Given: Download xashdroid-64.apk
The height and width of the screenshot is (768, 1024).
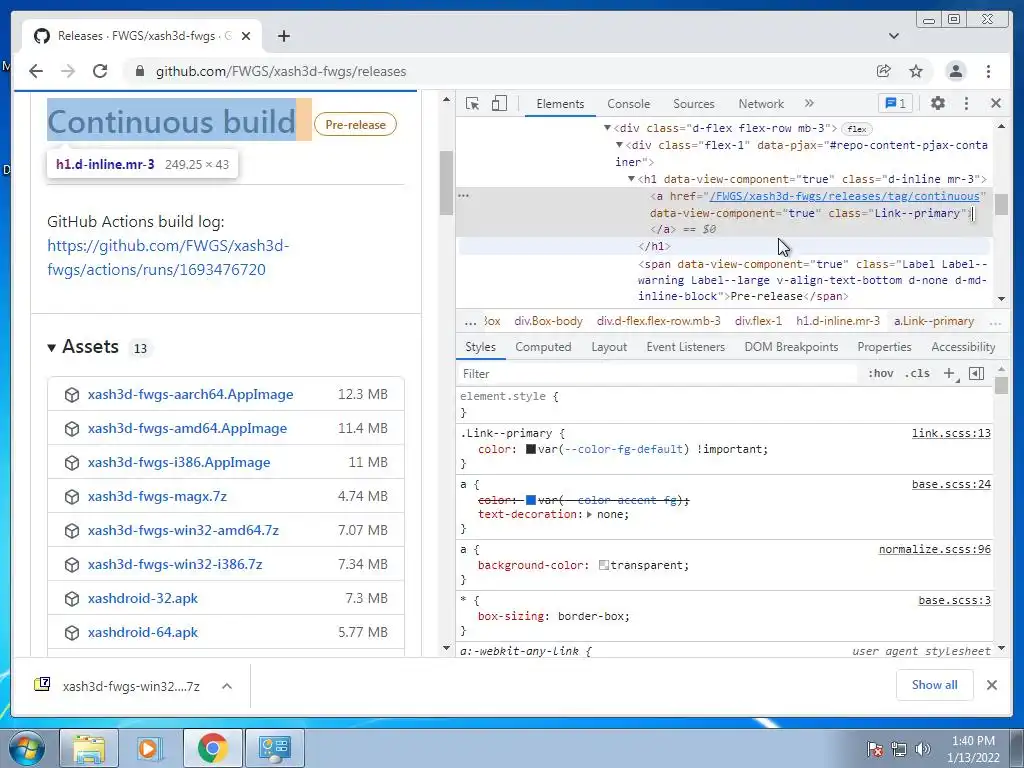Looking at the screenshot, I should [x=142, y=632].
